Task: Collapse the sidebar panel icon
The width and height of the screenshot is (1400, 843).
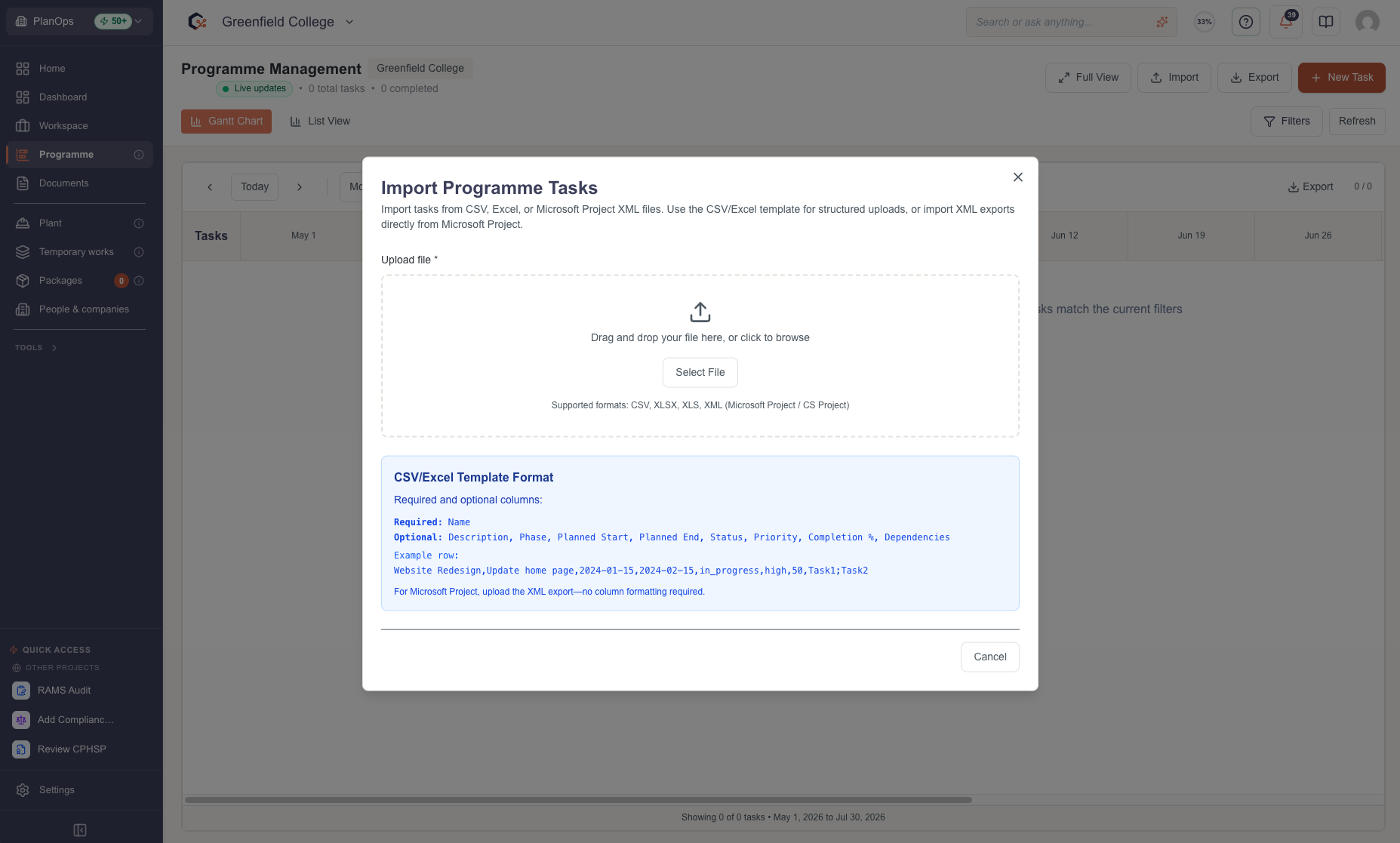Action: point(80,830)
